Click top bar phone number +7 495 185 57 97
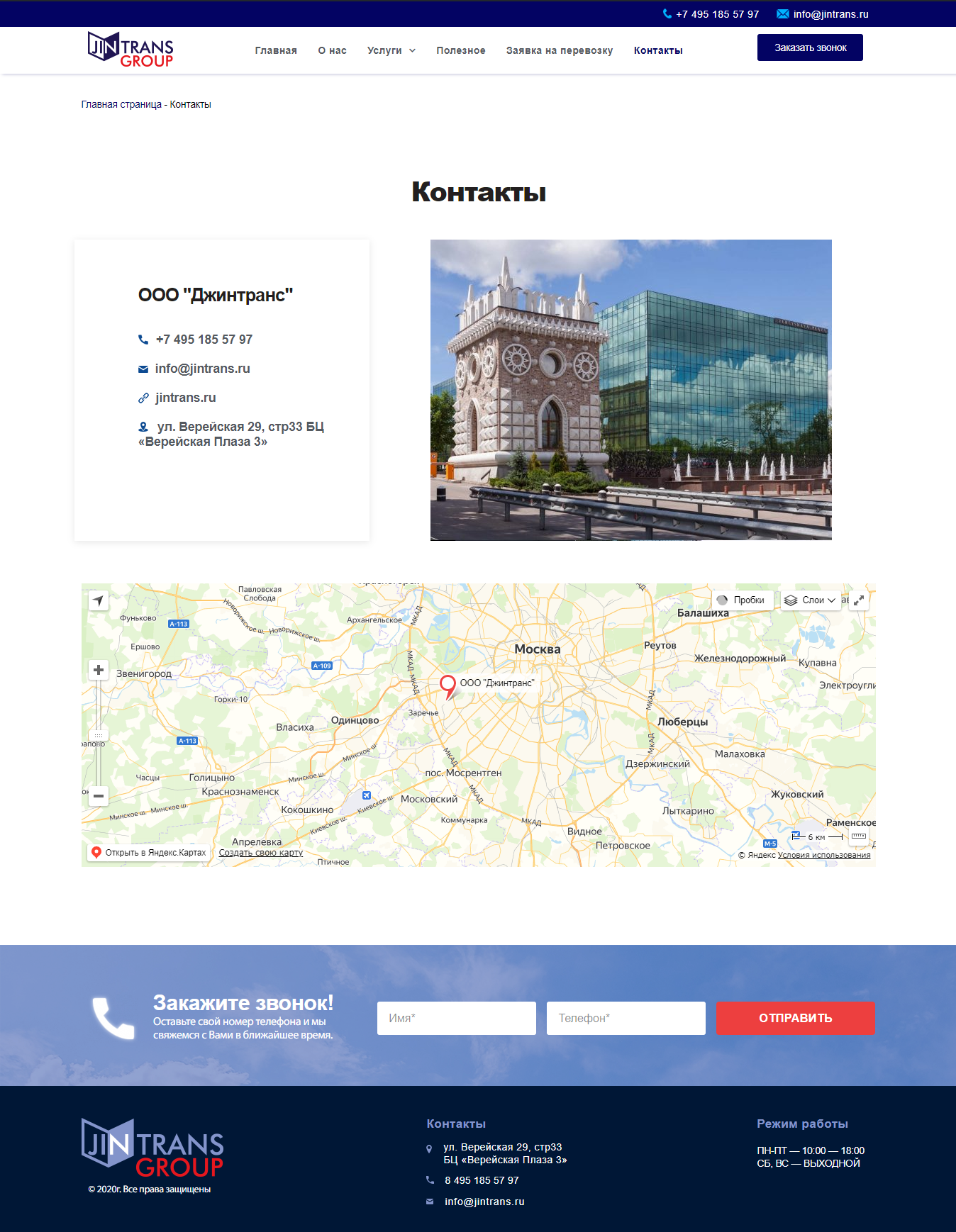The height and width of the screenshot is (1232, 956). [717, 14]
